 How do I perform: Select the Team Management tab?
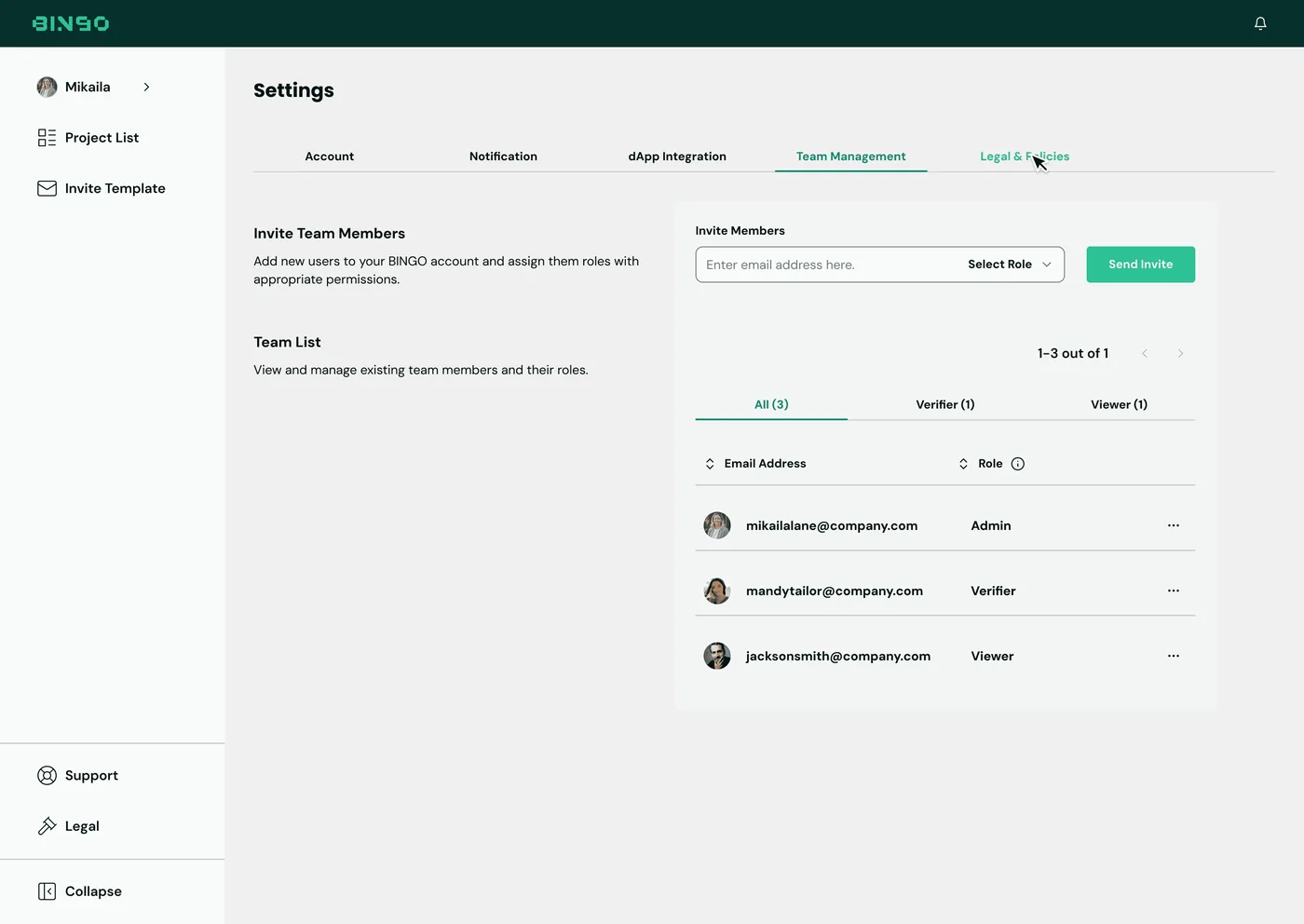tap(850, 156)
